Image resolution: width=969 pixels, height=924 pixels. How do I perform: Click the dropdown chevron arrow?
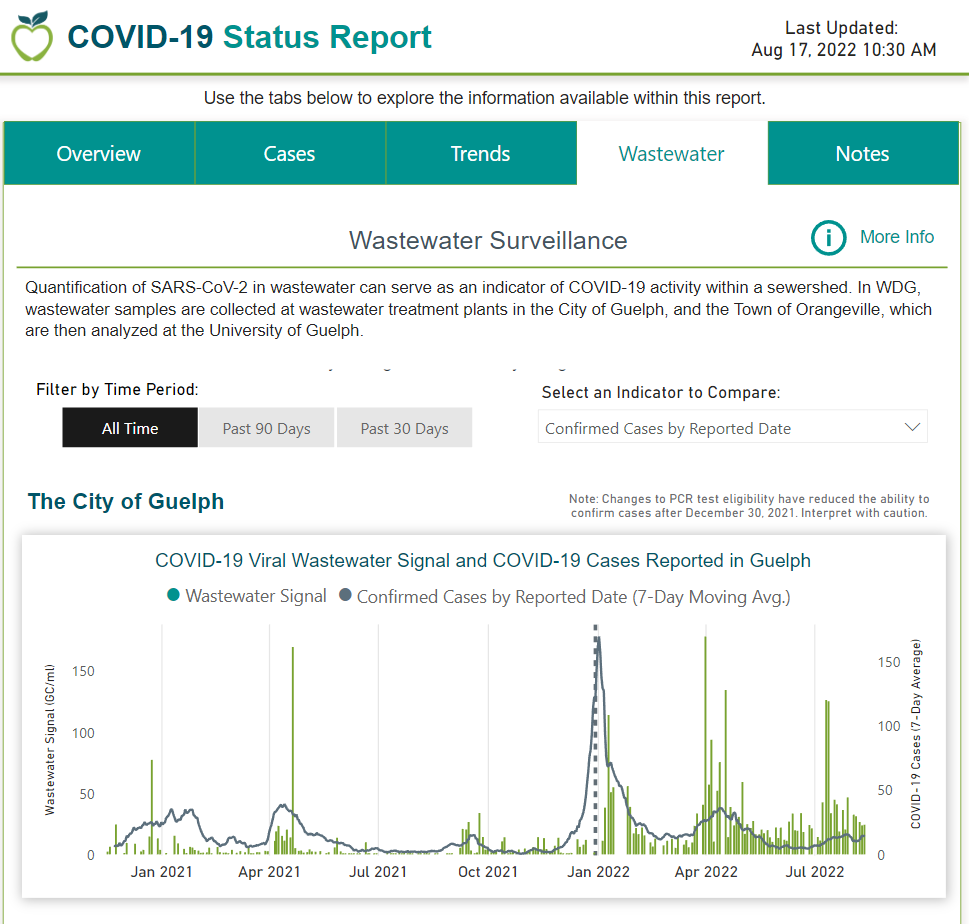pyautogui.click(x=912, y=427)
